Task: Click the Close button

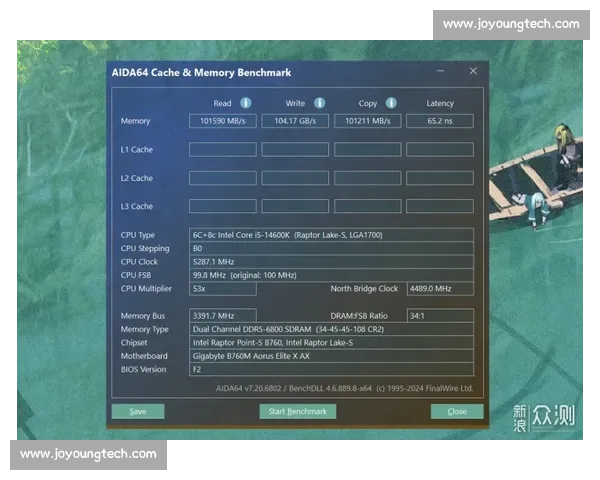Action: tap(457, 411)
